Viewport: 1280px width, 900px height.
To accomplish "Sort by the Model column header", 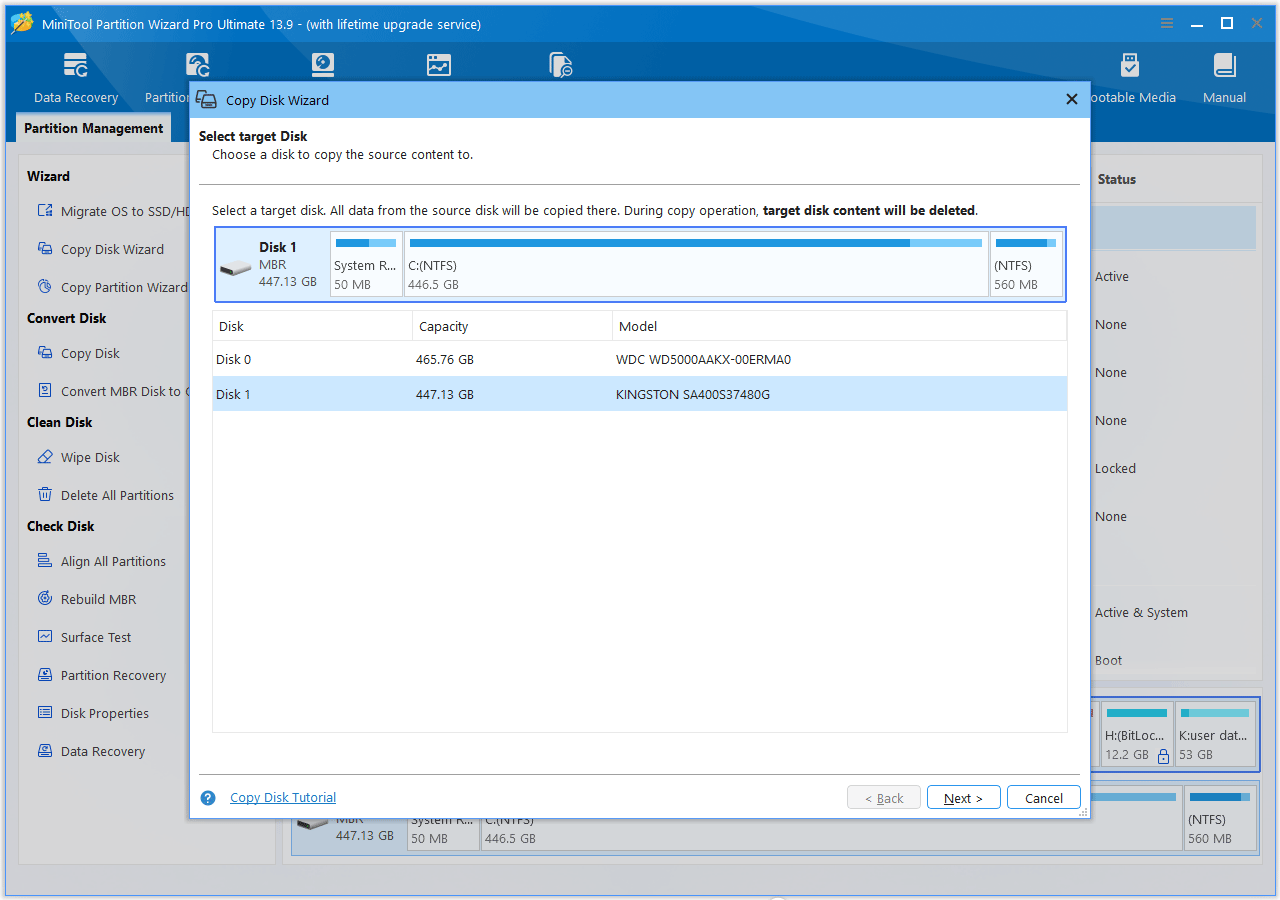I will [x=839, y=326].
